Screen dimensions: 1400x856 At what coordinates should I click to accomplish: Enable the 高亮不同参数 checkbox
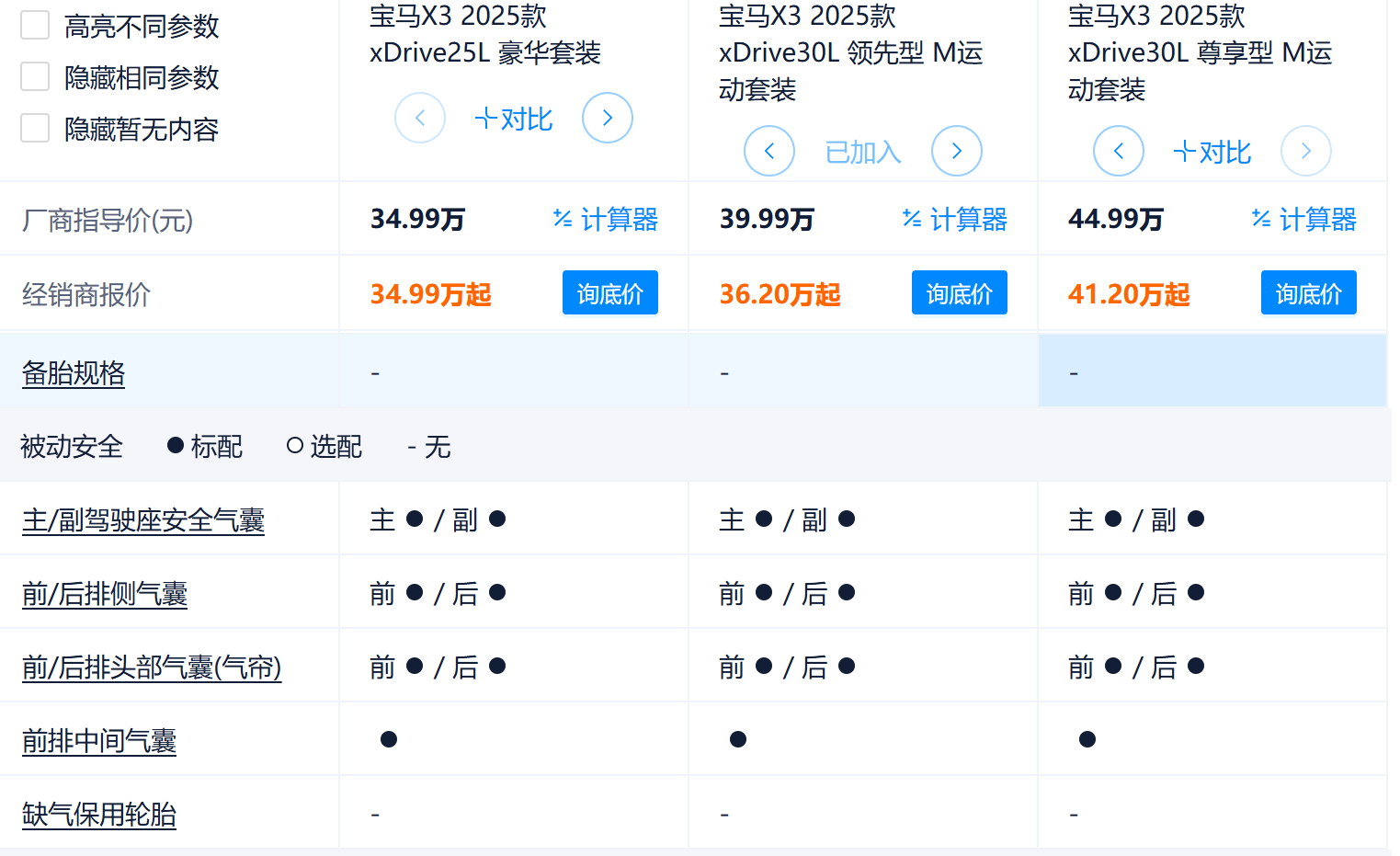point(35,25)
